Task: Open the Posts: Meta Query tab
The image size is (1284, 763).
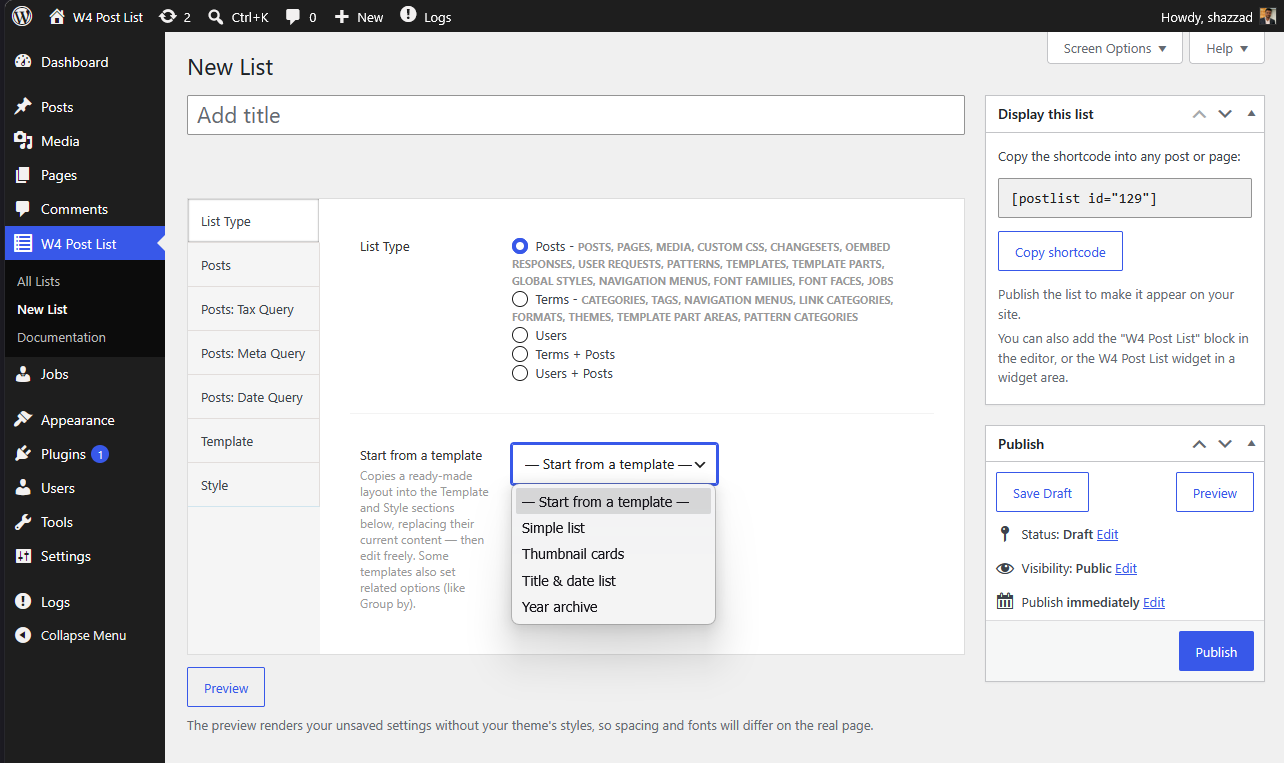Action: (253, 353)
